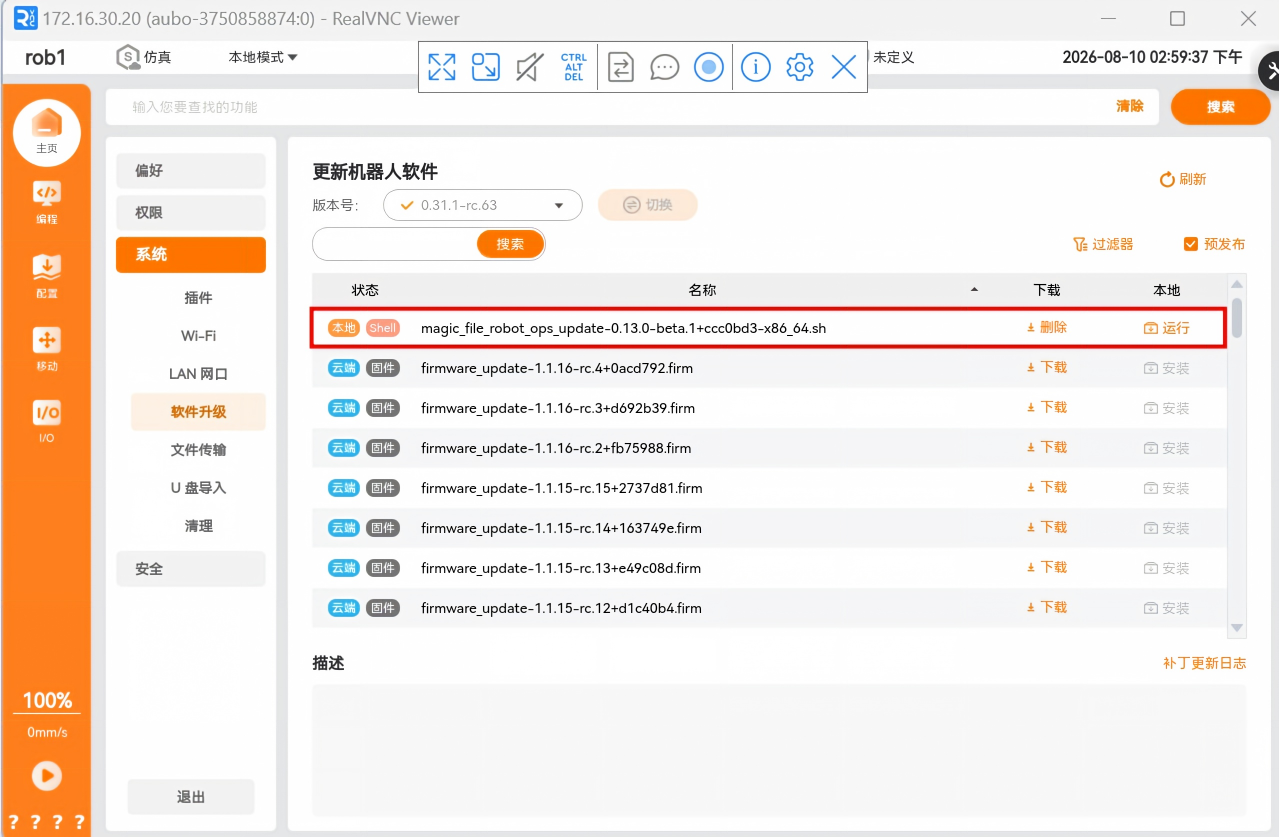The height and width of the screenshot is (837, 1279).
Task: Click VNC session recording icon
Action: (709, 67)
